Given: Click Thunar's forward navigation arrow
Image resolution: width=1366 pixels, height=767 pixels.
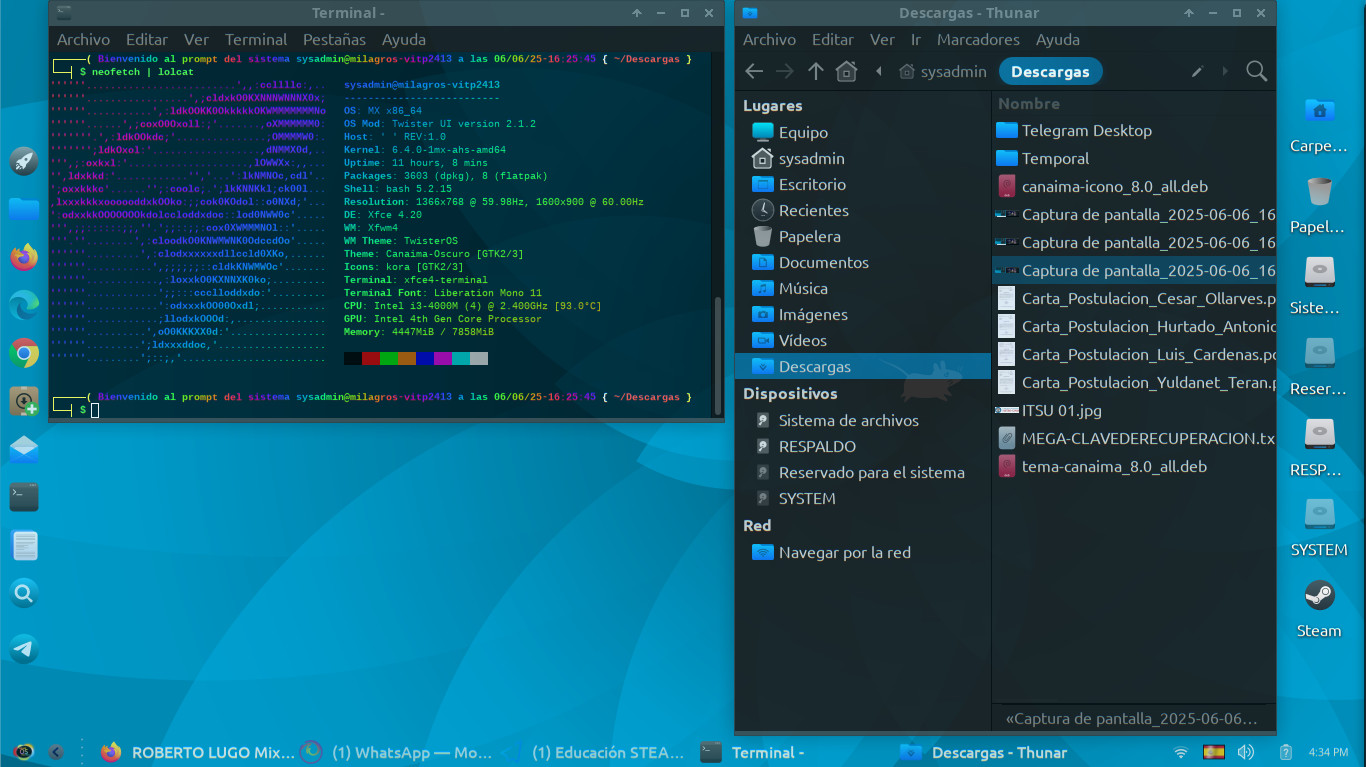Looking at the screenshot, I should [785, 71].
